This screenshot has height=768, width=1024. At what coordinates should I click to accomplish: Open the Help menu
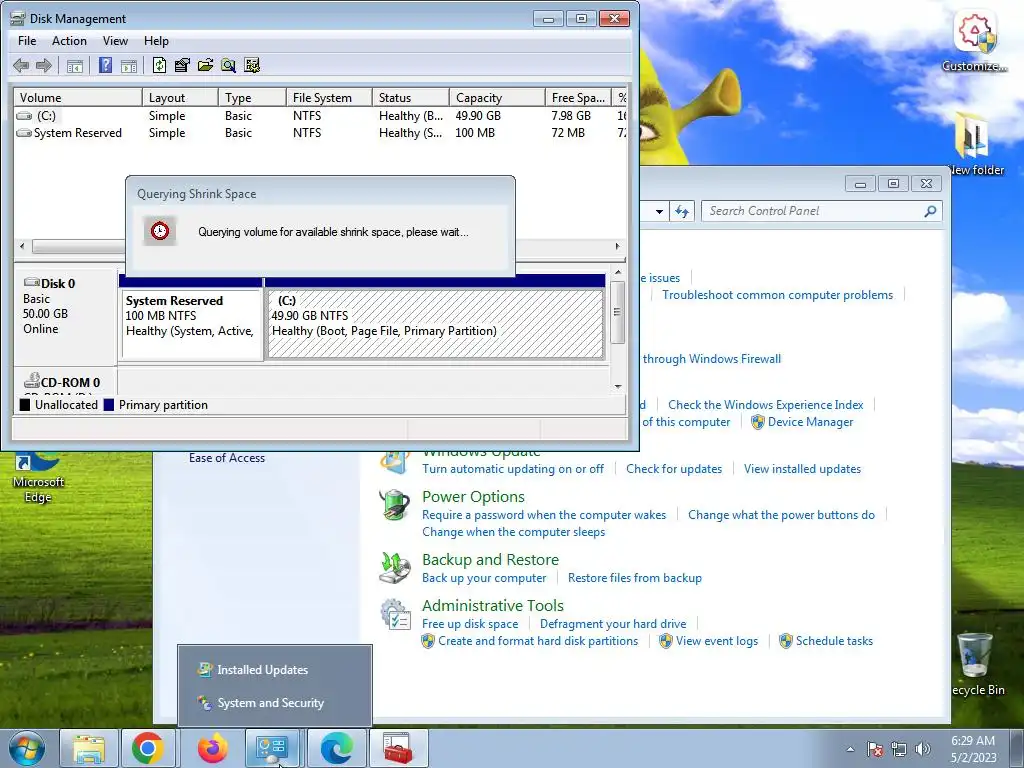coord(156,40)
